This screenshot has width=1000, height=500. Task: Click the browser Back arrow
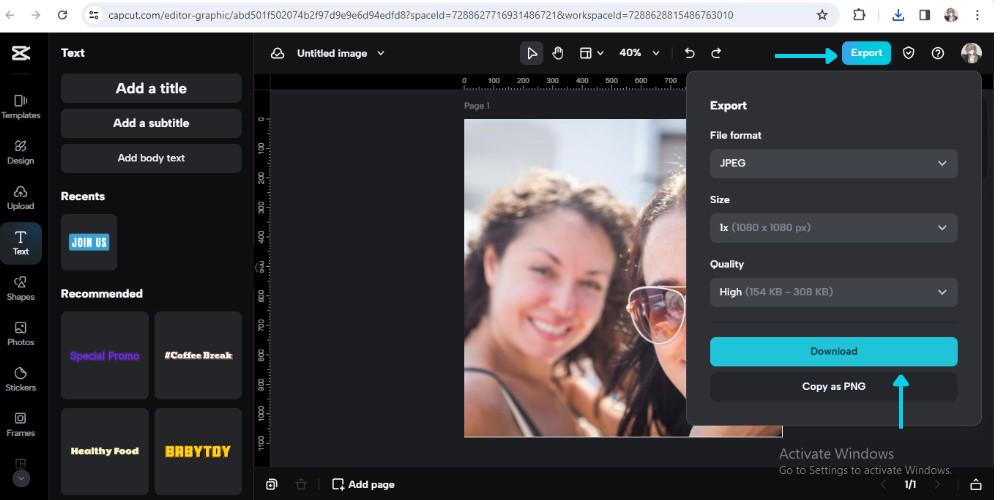point(10,15)
